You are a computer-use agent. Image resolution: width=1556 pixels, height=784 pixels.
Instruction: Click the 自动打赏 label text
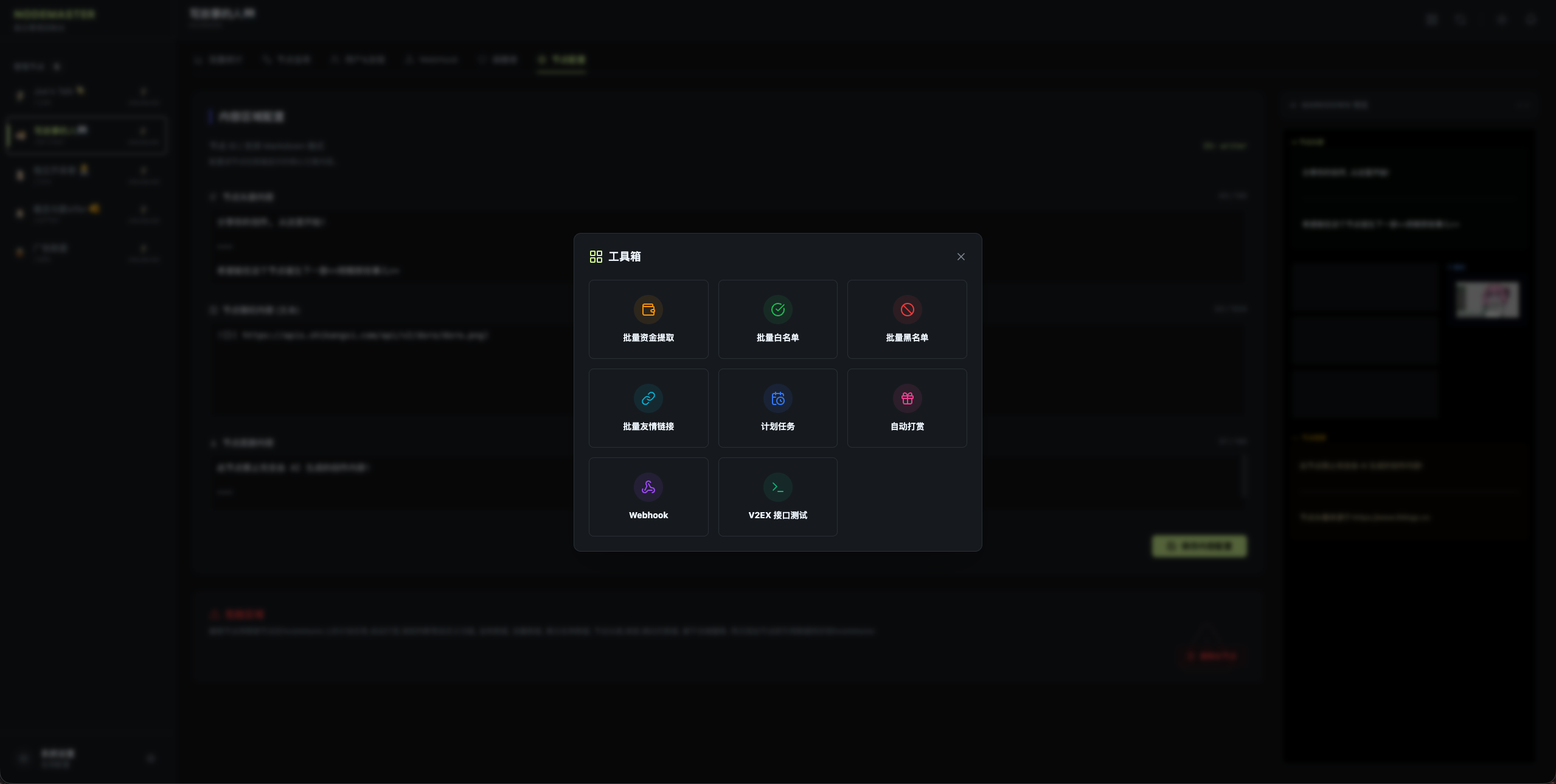(x=907, y=426)
